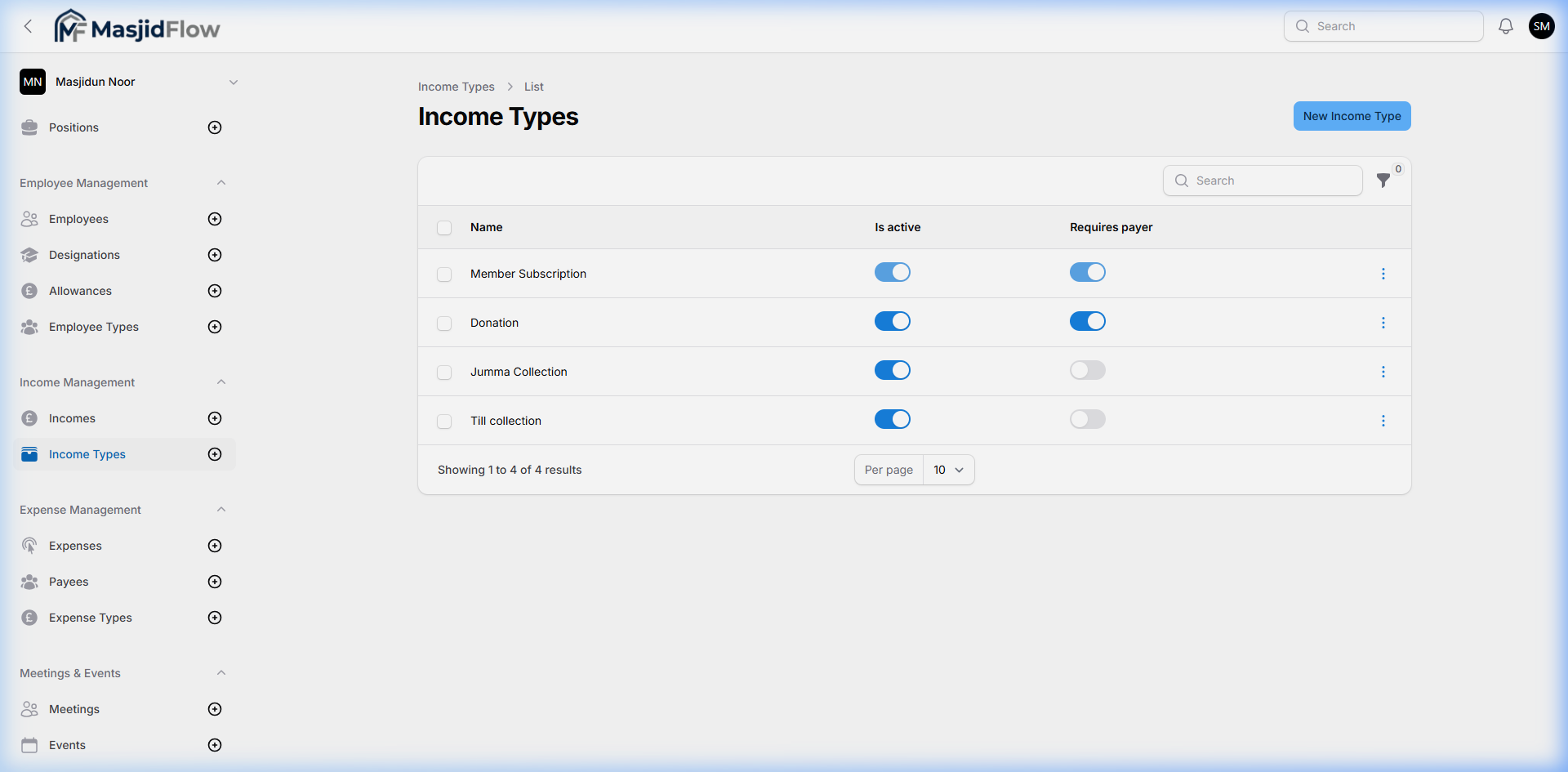Open the per page dropdown
Screen dimensions: 1568x772
pyautogui.click(x=947, y=470)
